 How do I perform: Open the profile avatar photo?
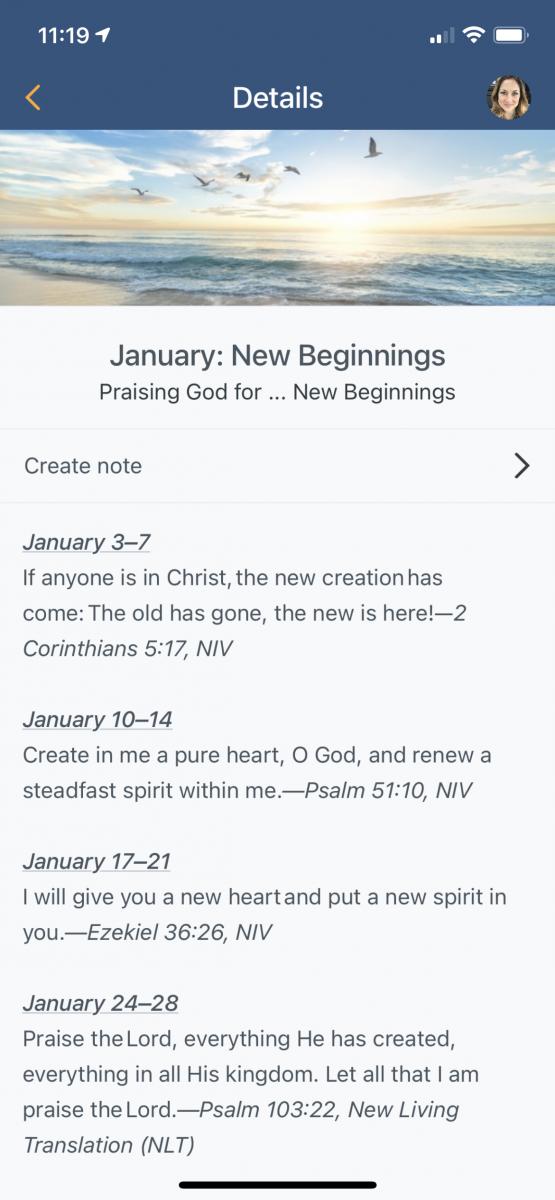click(x=508, y=98)
